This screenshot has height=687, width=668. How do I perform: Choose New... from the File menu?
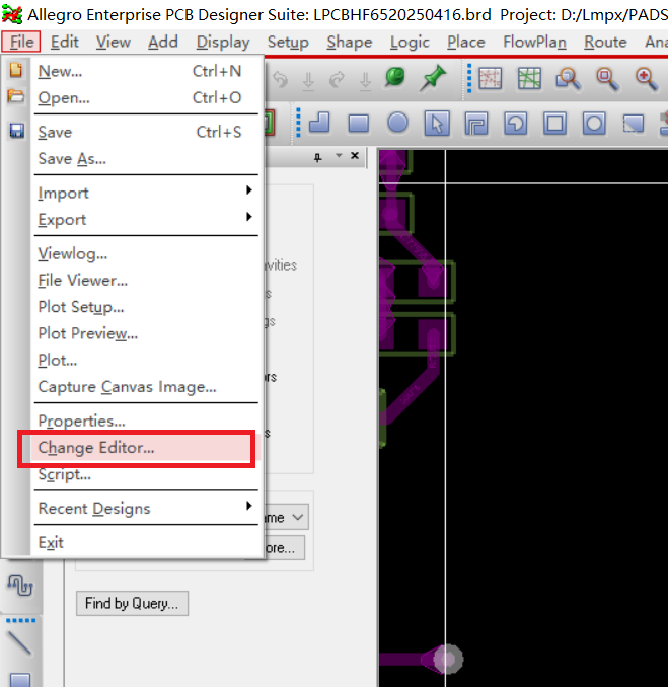coord(146,71)
